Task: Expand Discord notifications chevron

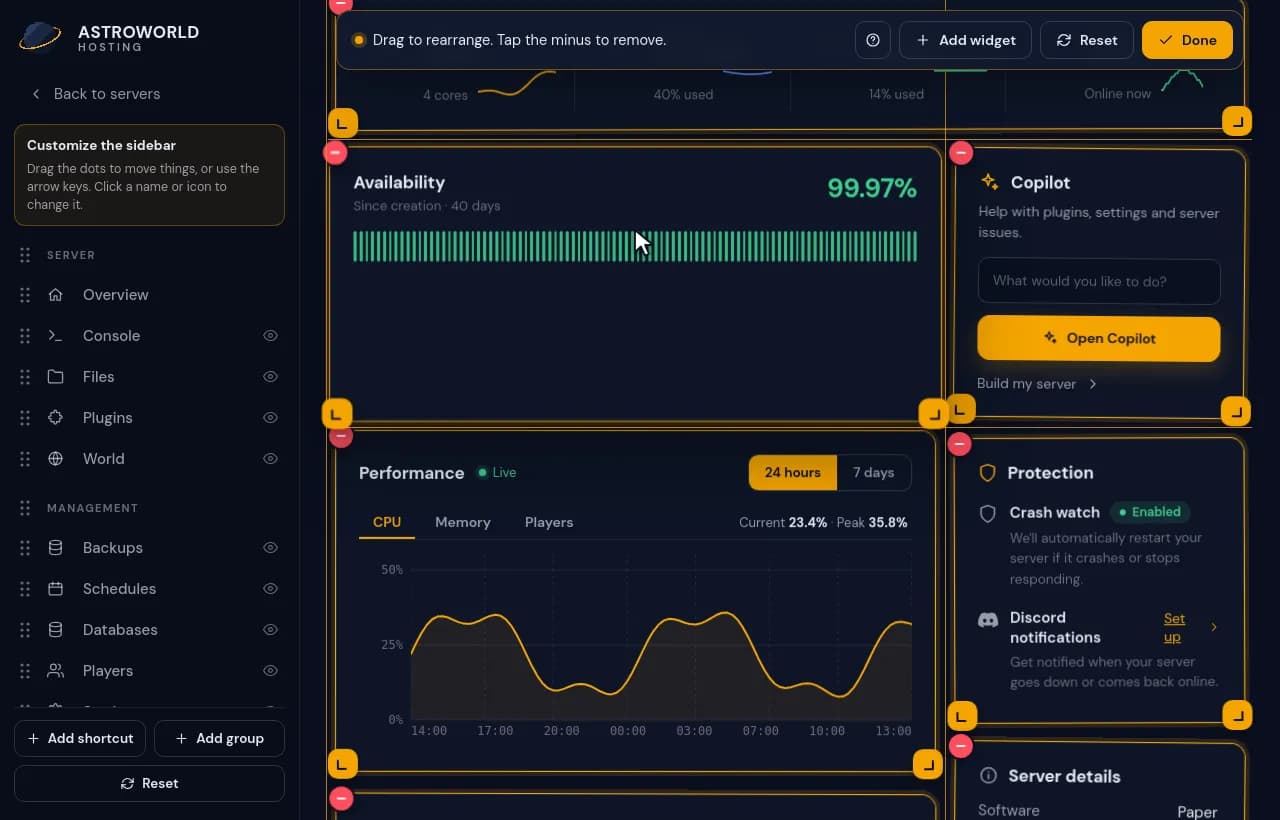Action: pyautogui.click(x=1214, y=628)
